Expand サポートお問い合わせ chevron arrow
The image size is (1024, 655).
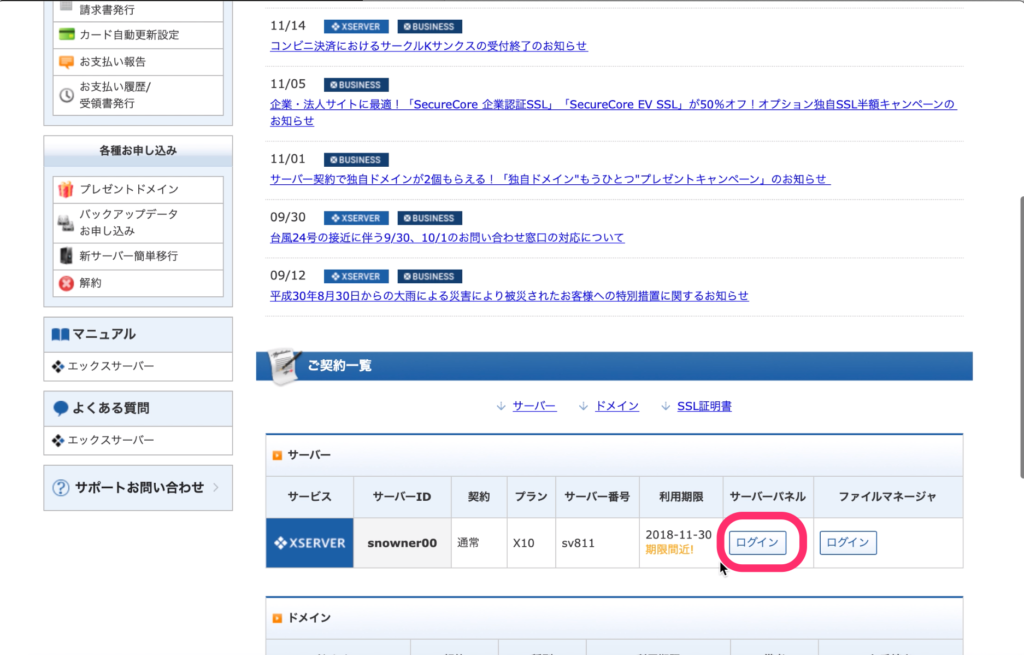point(216,488)
